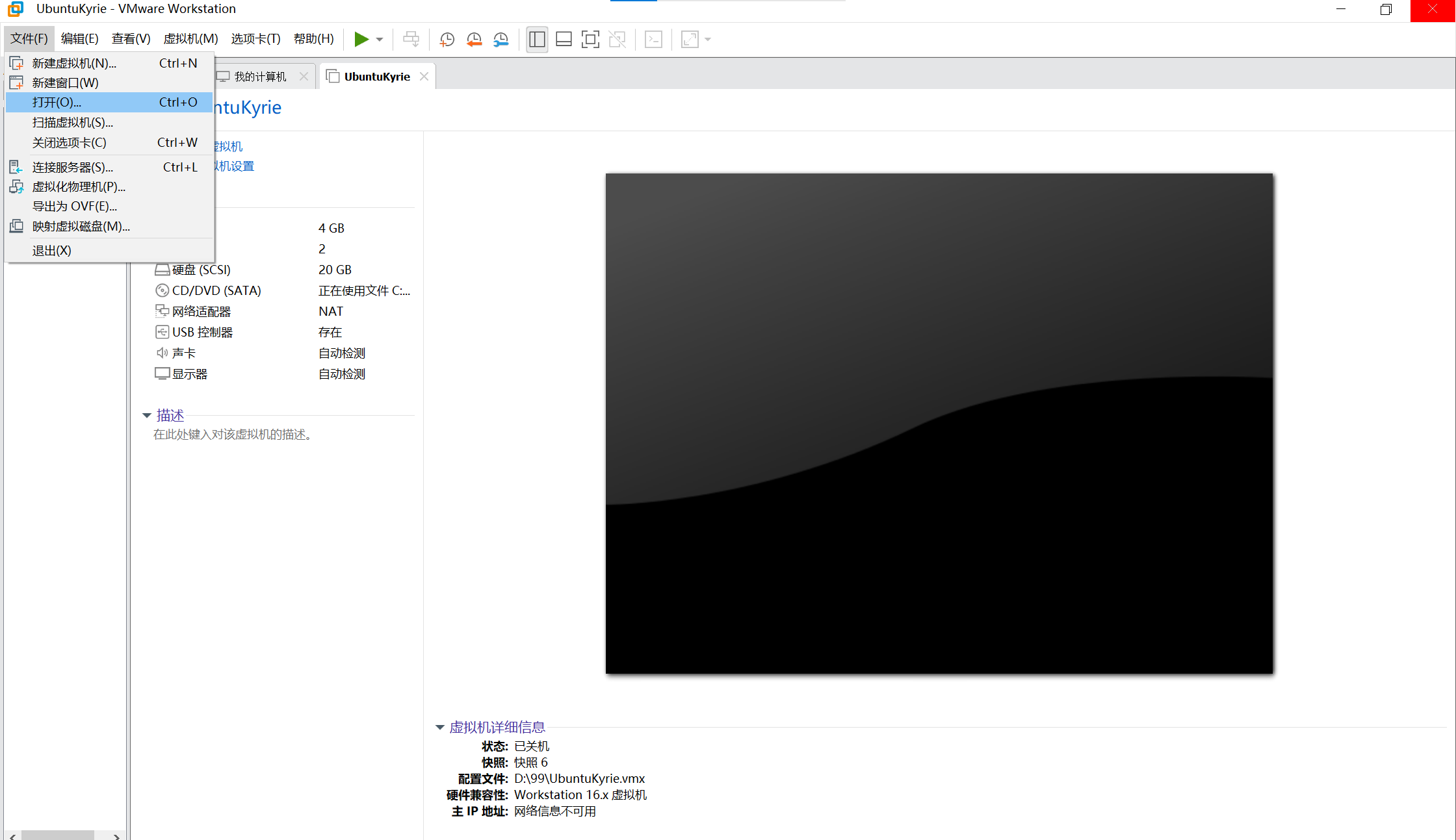Open the 文件(F) menu
Viewport: 1456px width, 840px height.
point(29,39)
